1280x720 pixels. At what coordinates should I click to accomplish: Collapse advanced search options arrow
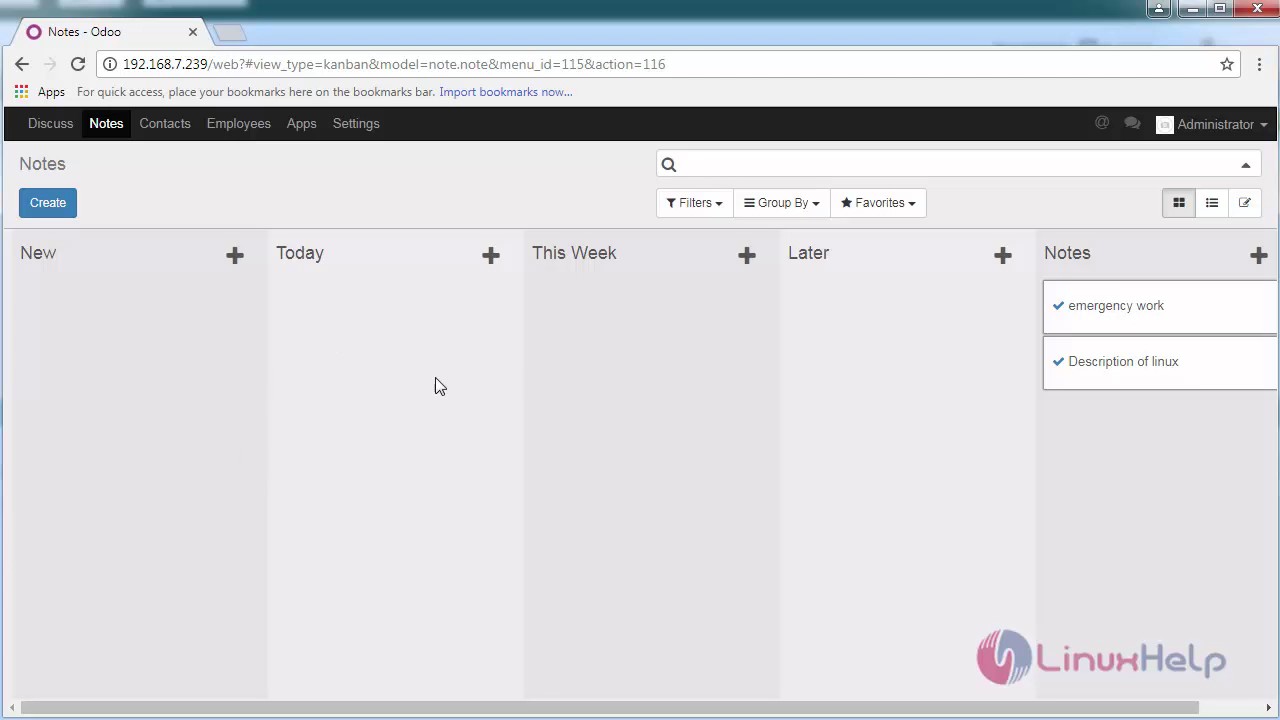[x=1245, y=165]
